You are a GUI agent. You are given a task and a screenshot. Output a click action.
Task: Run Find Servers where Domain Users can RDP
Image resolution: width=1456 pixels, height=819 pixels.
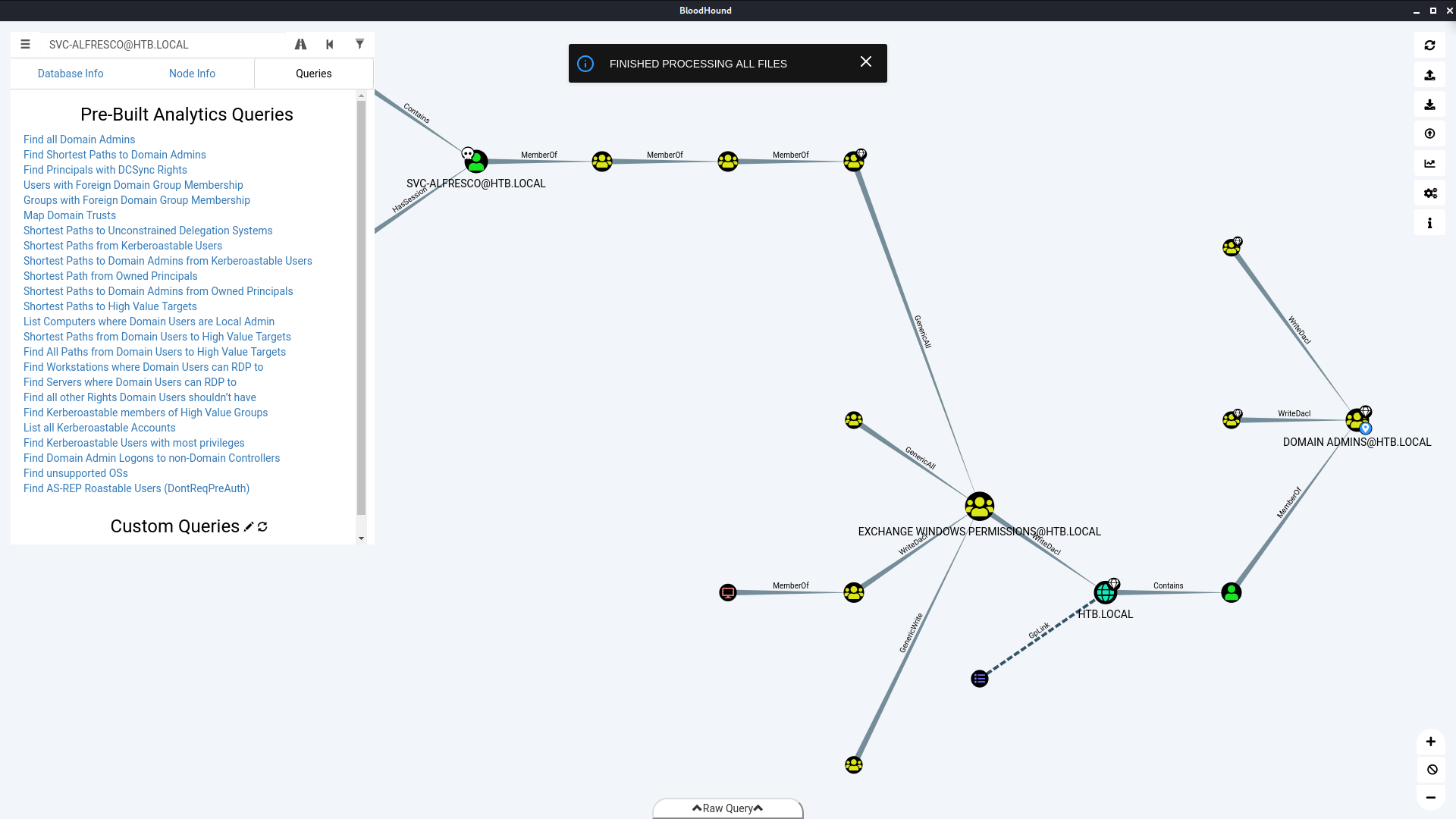130,382
